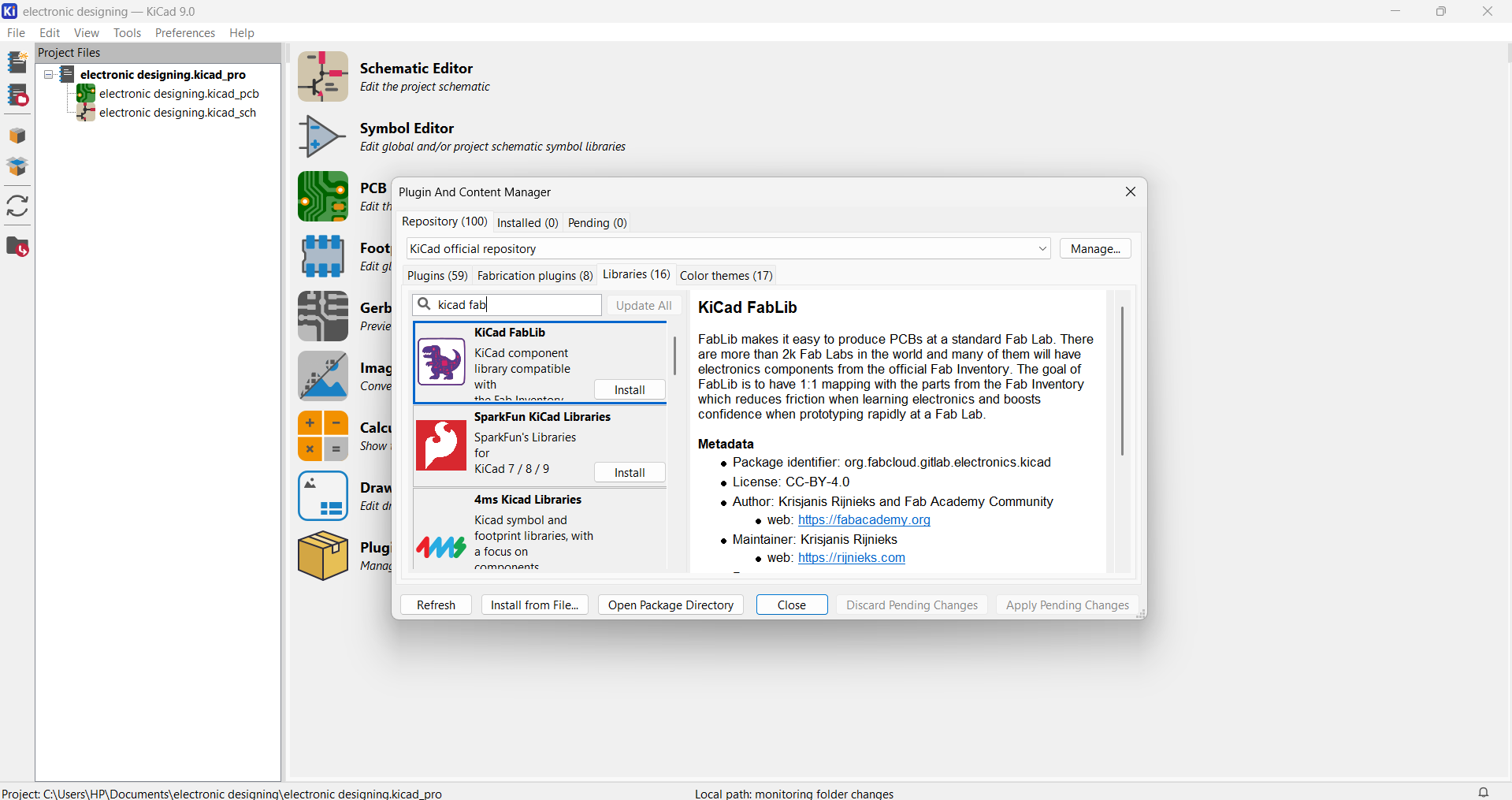The height and width of the screenshot is (800, 1512).
Task: Select the SparkFun KiCad Libraries list entry title
Action: (542, 417)
